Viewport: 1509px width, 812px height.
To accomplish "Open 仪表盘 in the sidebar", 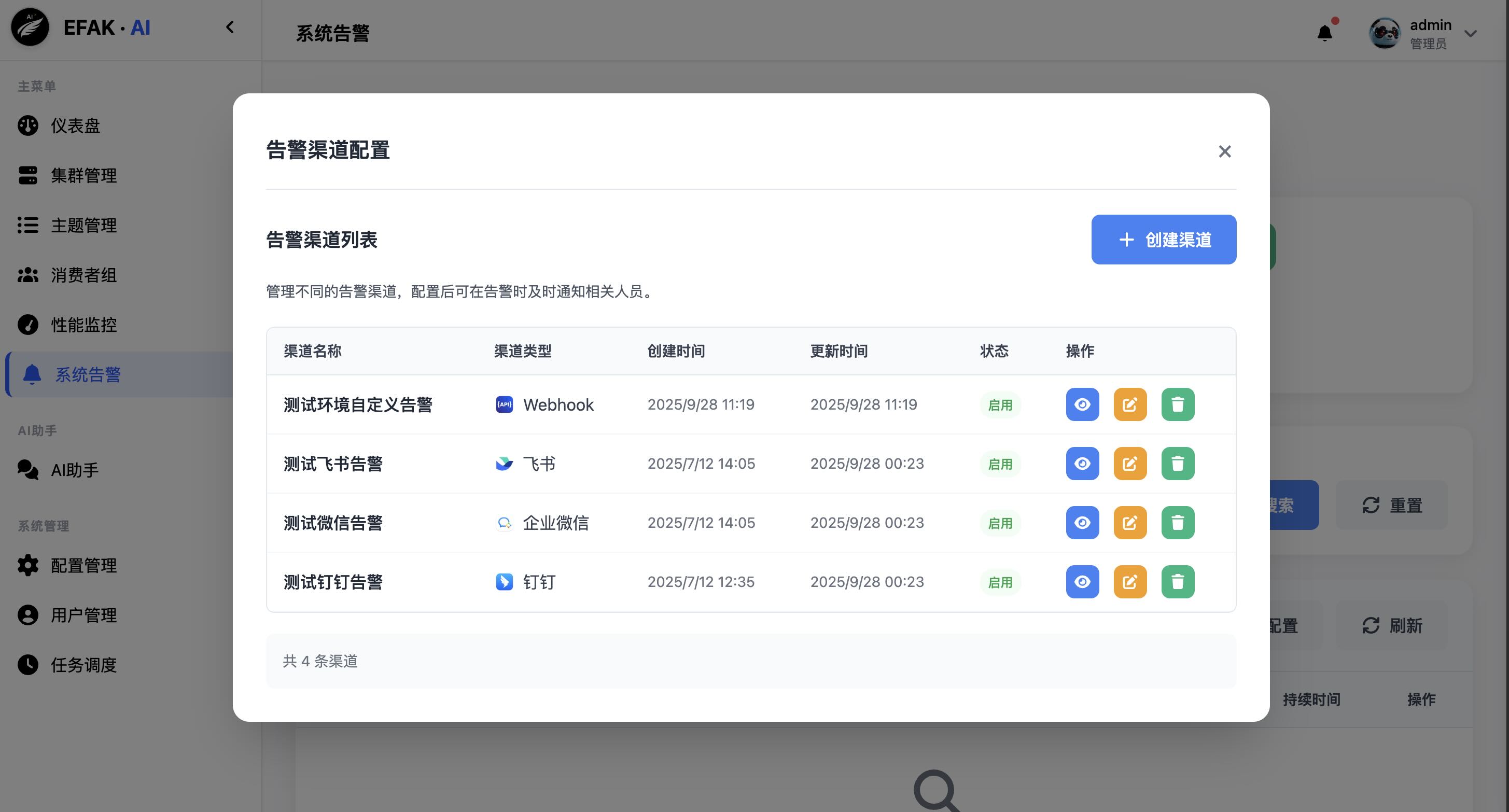I will point(75,125).
